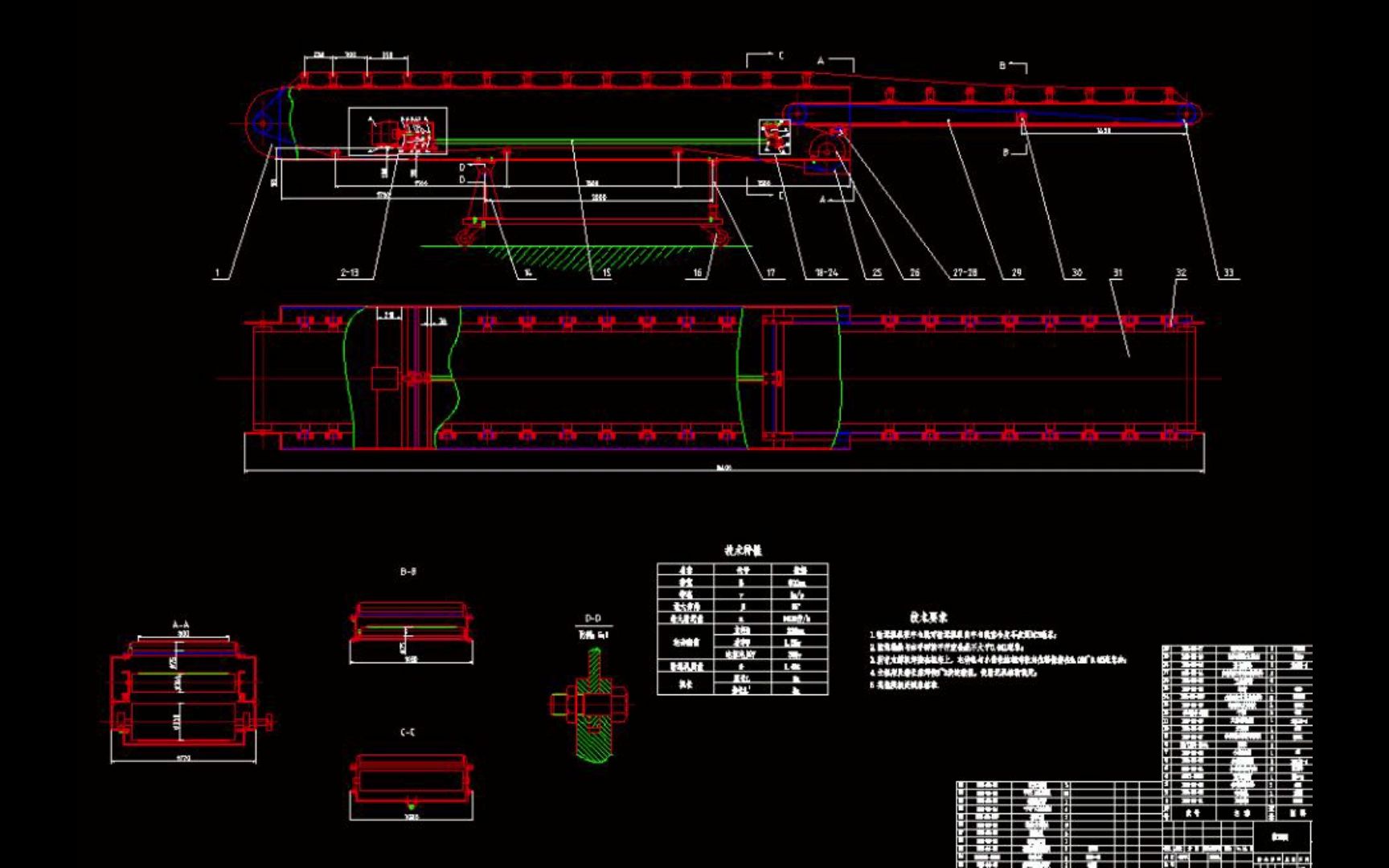Click the A-A cross-section drawing
1389x868 pixels.
point(190,699)
